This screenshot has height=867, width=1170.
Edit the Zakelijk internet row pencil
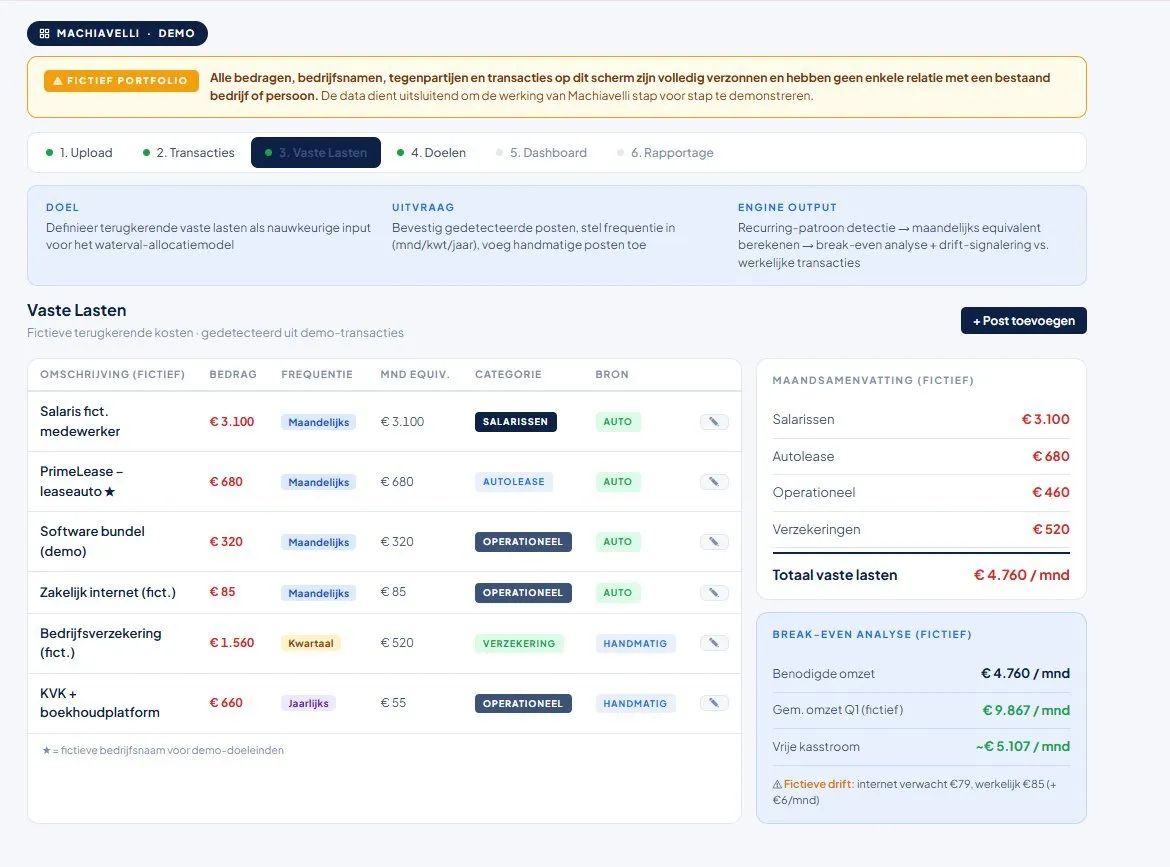pyautogui.click(x=714, y=592)
